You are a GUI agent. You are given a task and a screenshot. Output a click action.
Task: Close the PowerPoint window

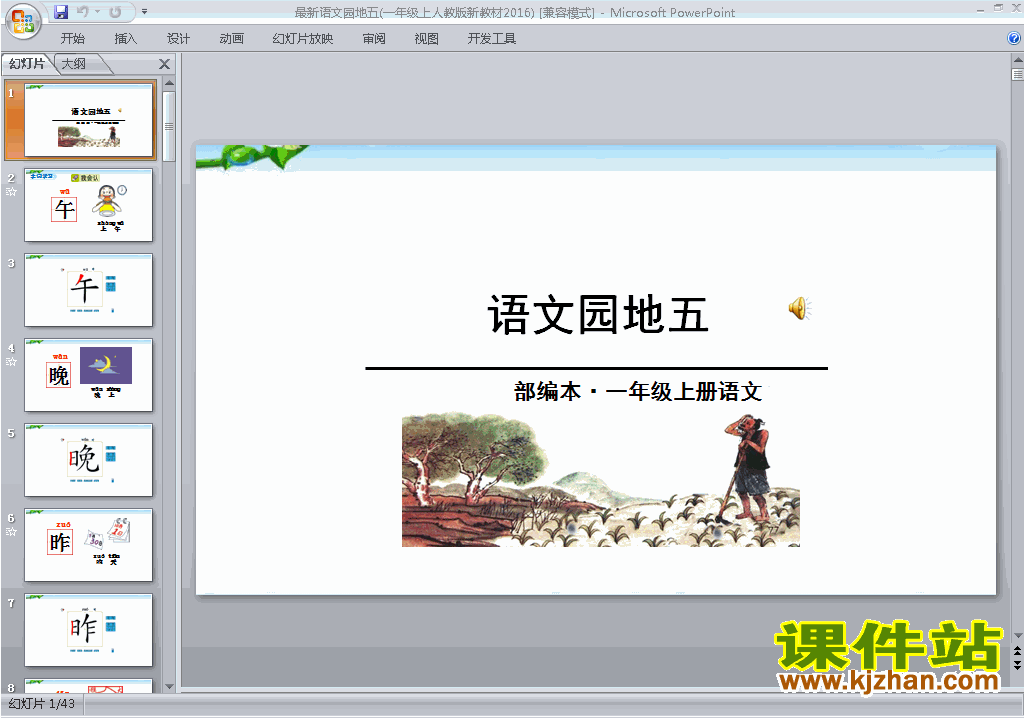pyautogui.click(x=1016, y=8)
